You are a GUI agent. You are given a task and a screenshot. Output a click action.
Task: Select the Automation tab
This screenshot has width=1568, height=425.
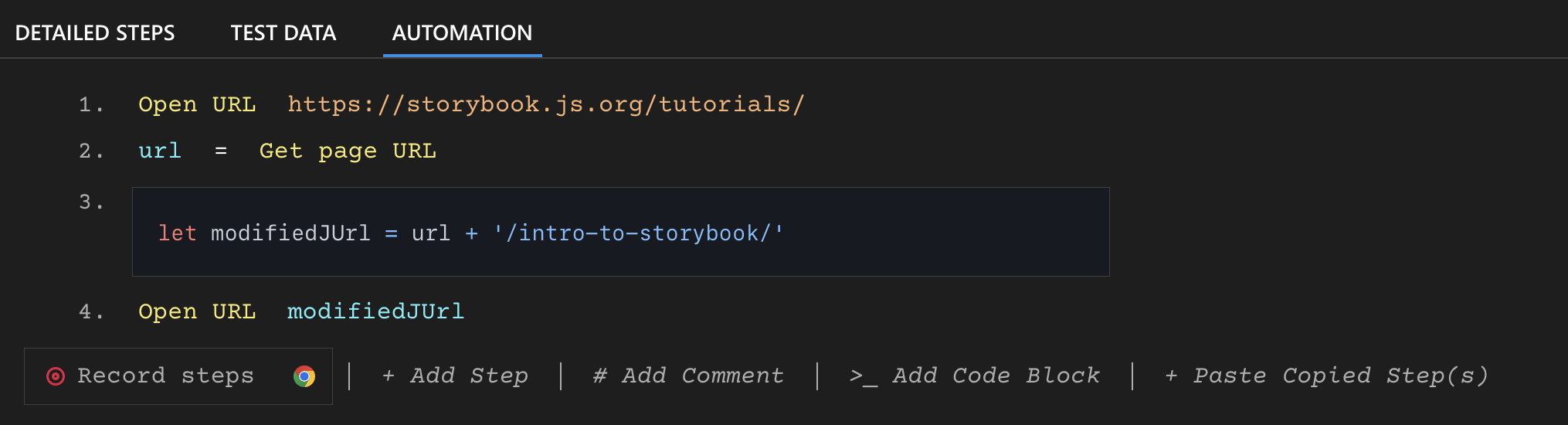462,33
